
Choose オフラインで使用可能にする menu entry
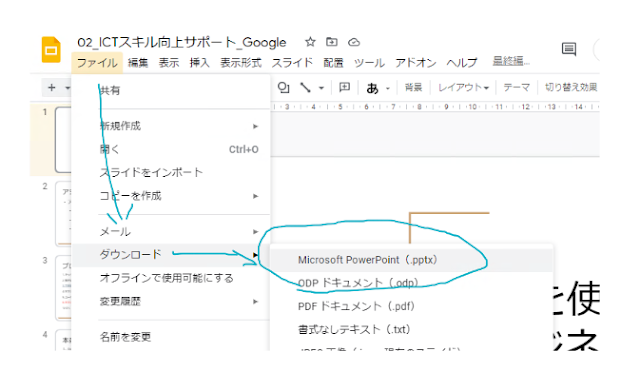click(x=171, y=278)
